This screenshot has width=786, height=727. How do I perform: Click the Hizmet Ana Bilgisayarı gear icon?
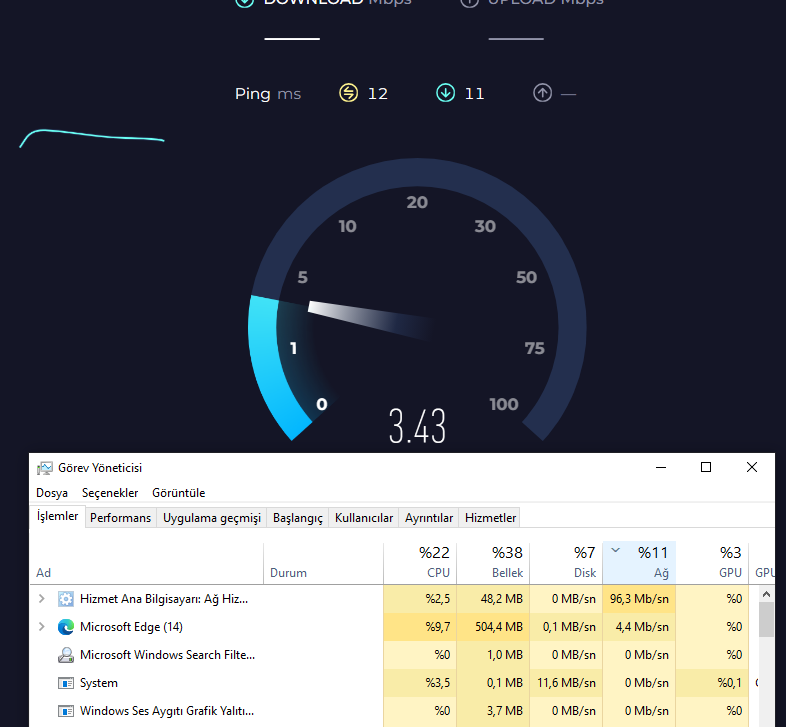[66, 599]
